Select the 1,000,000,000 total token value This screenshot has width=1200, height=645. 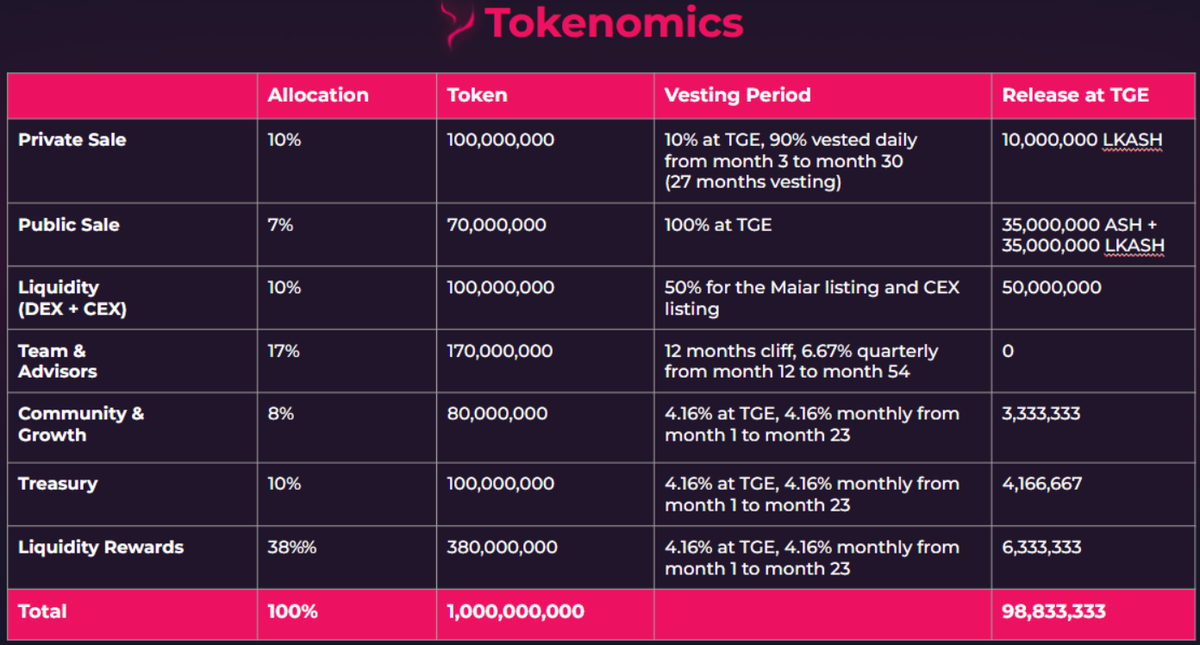point(516,610)
